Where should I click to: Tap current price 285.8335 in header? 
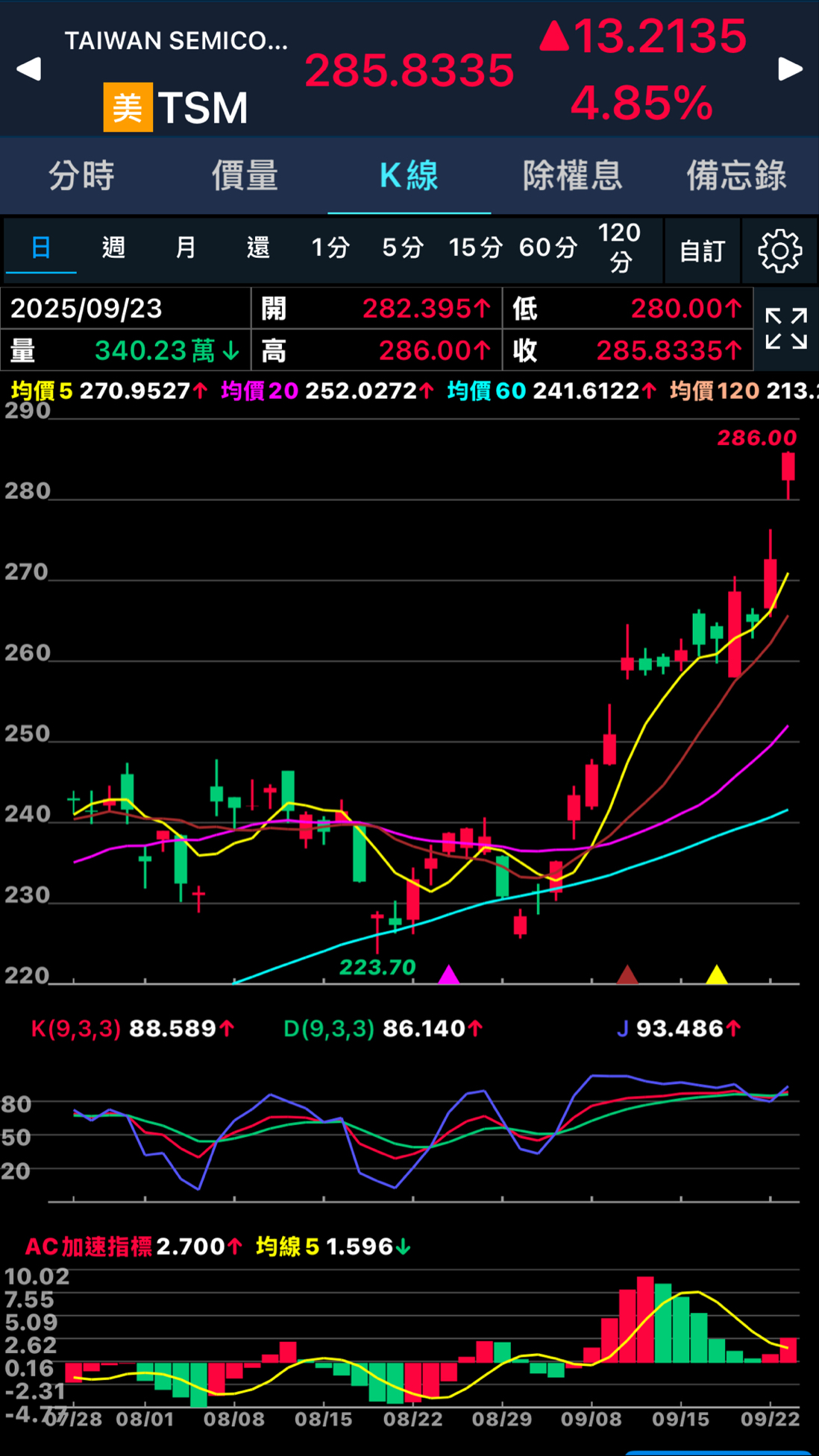(x=409, y=71)
